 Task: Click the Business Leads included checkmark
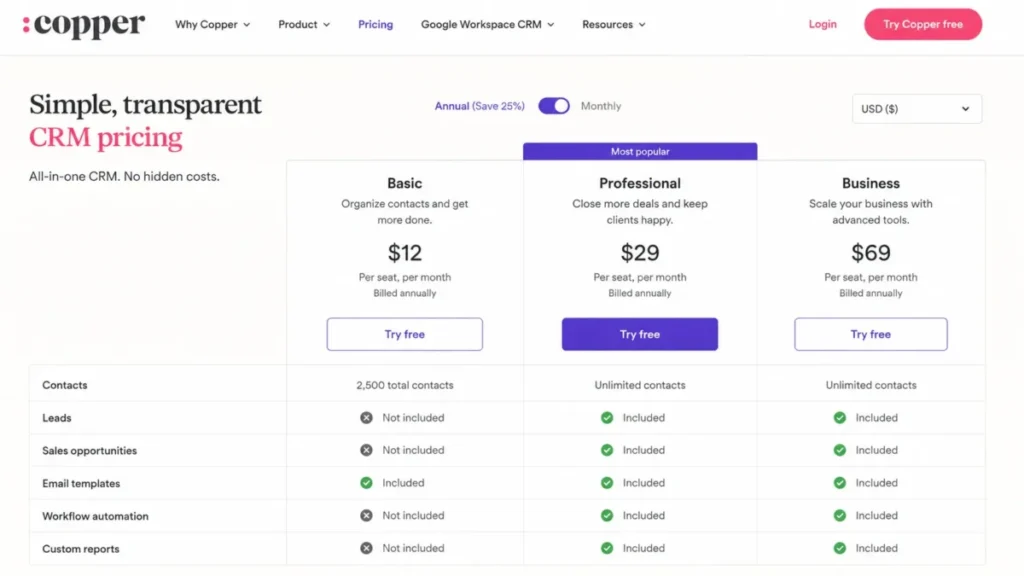pos(840,417)
